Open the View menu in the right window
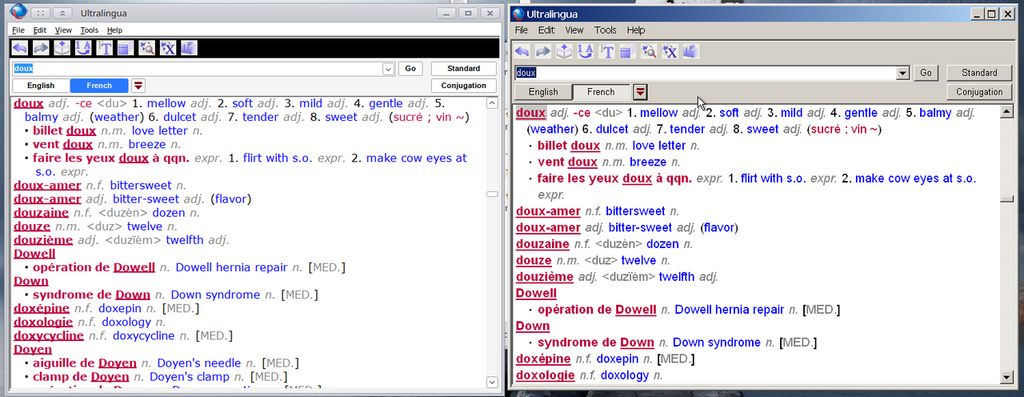This screenshot has height=397, width=1024. [574, 30]
